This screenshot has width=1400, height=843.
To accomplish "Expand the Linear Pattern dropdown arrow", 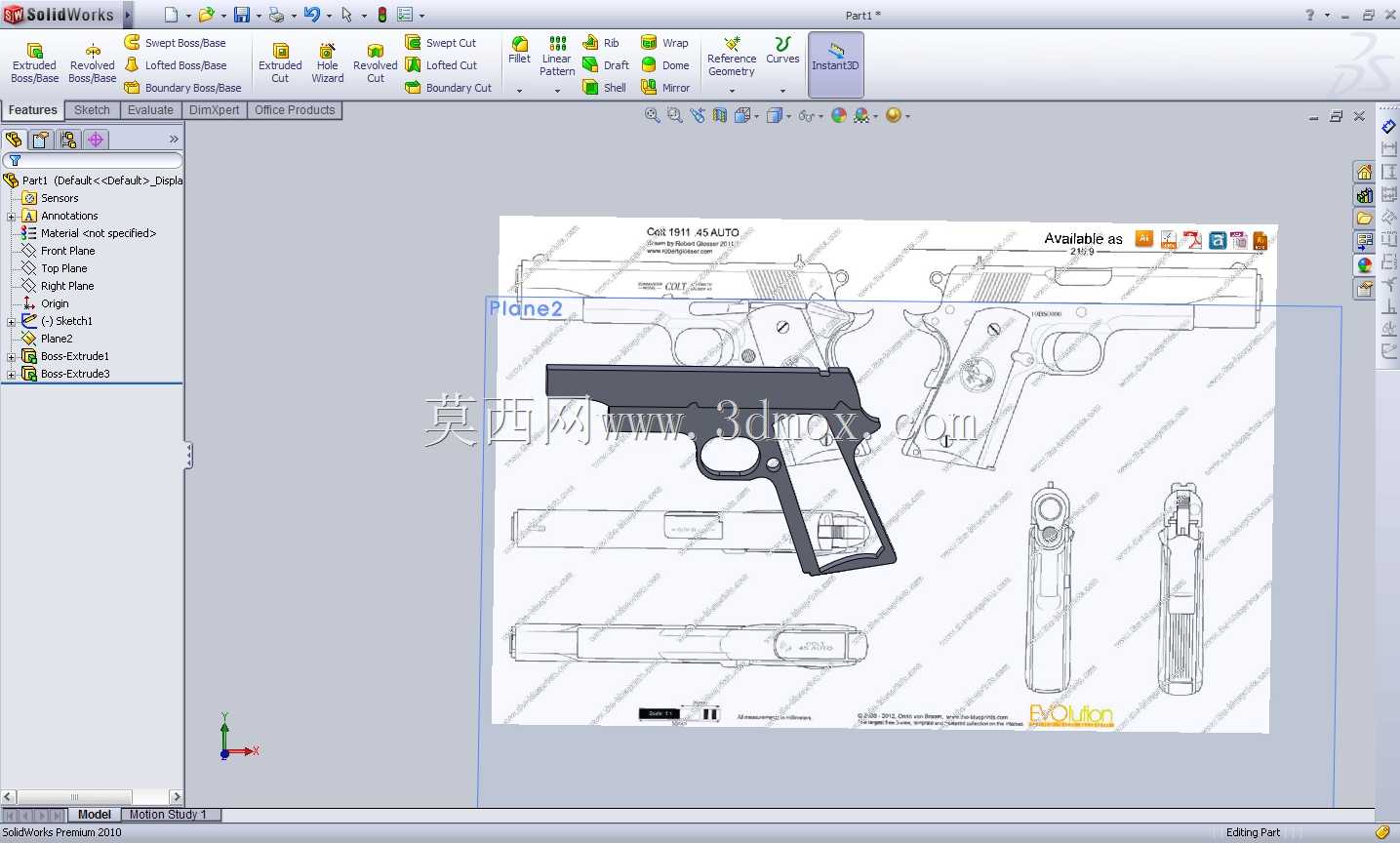I will point(557,91).
